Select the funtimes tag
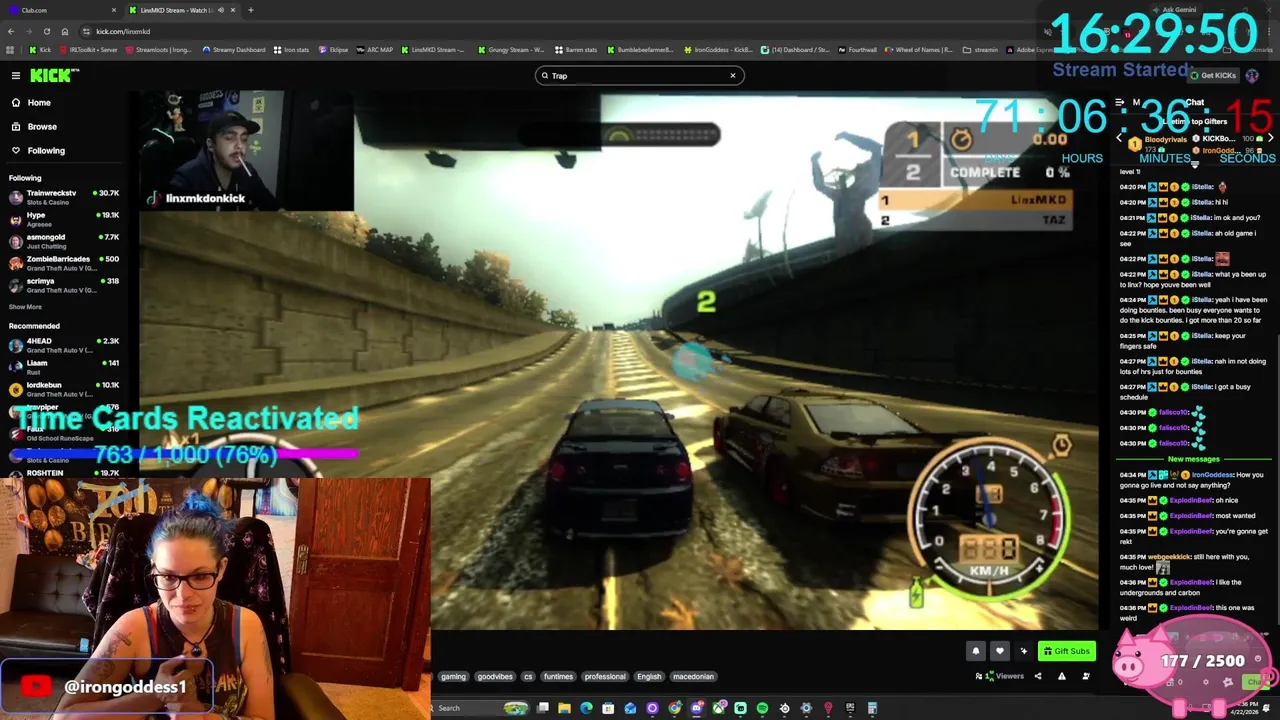This screenshot has height=720, width=1280. pos(558,676)
